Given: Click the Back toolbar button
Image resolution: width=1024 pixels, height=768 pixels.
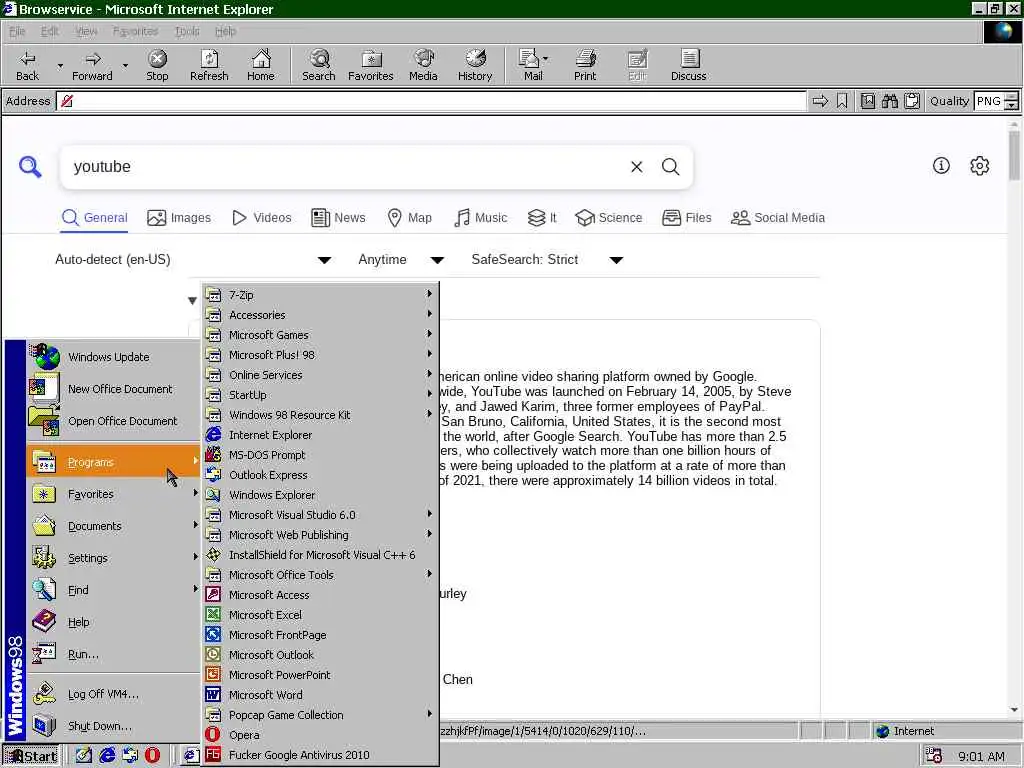Looking at the screenshot, I should coord(27,65).
